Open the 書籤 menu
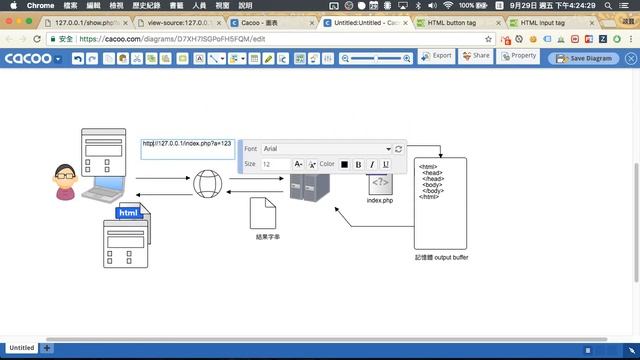Viewport: 640px width, 360px height. [176, 6]
